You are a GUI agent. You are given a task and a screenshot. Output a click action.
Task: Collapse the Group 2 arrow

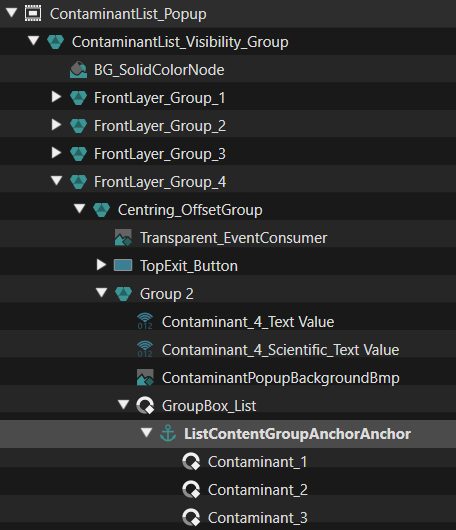tap(101, 292)
